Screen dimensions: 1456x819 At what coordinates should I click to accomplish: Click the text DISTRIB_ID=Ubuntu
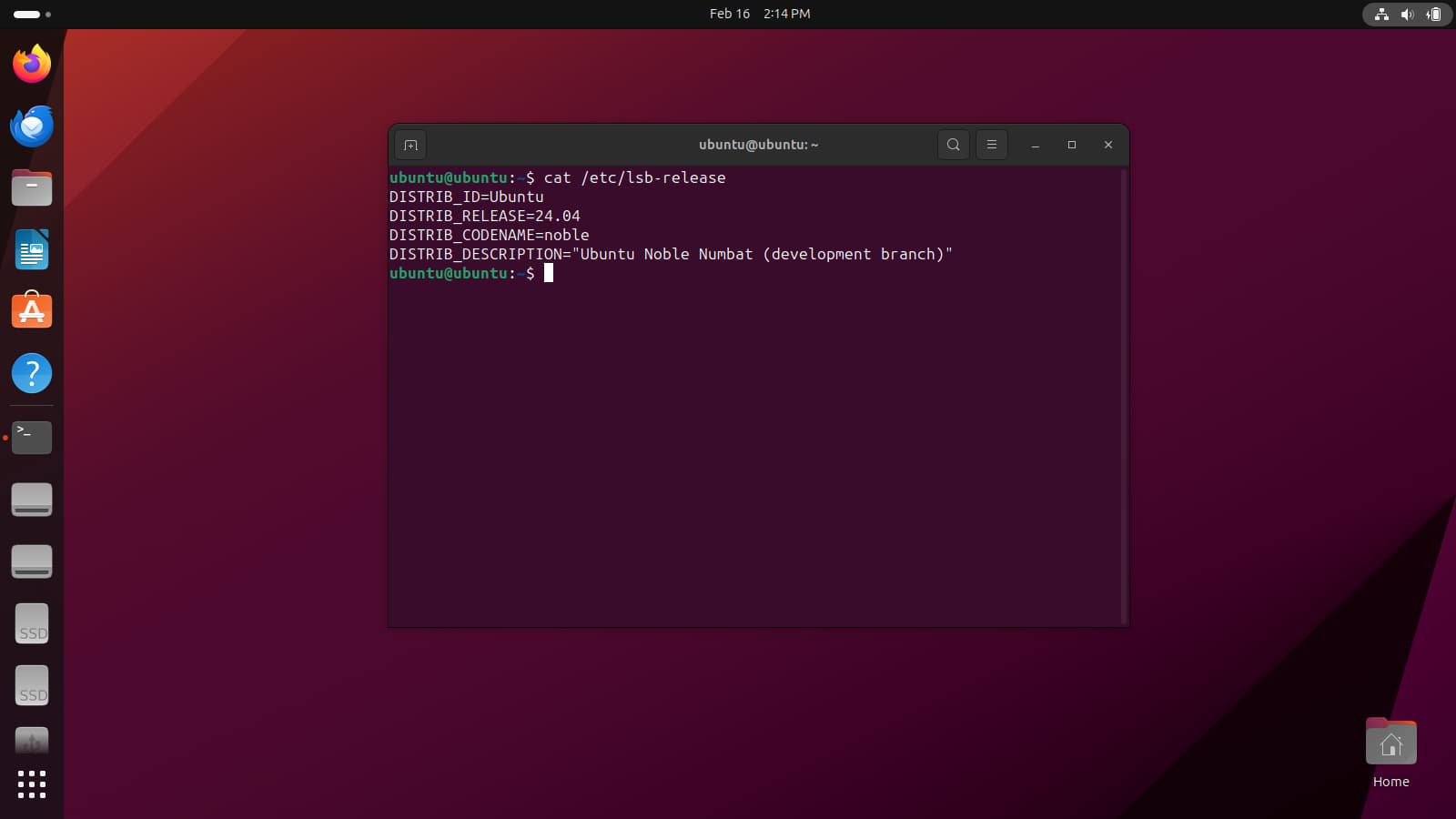click(x=466, y=197)
